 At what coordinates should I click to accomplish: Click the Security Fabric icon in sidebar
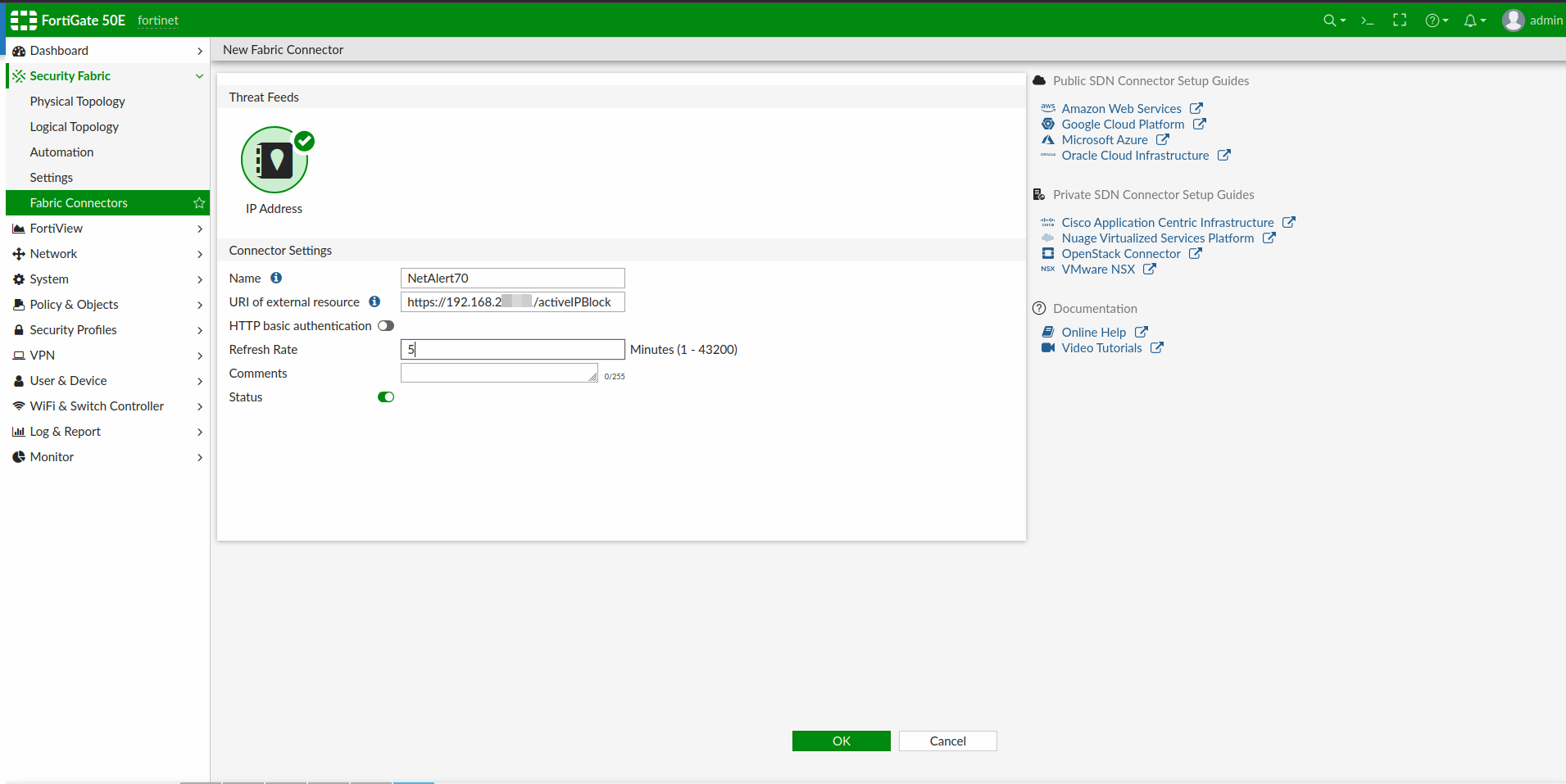(x=19, y=76)
